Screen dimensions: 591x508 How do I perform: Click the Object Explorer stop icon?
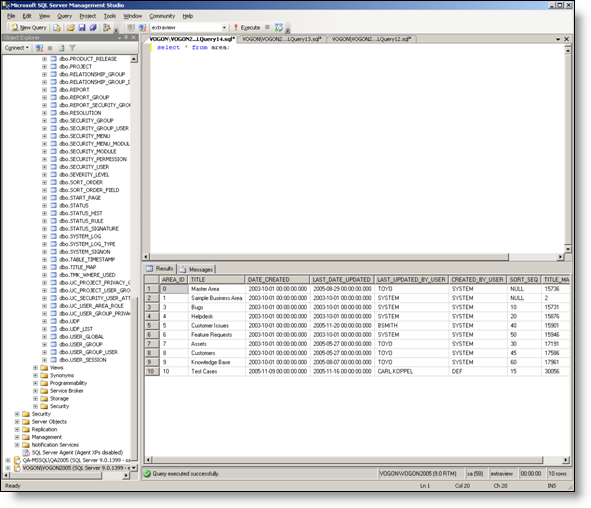pyautogui.click(x=50, y=48)
